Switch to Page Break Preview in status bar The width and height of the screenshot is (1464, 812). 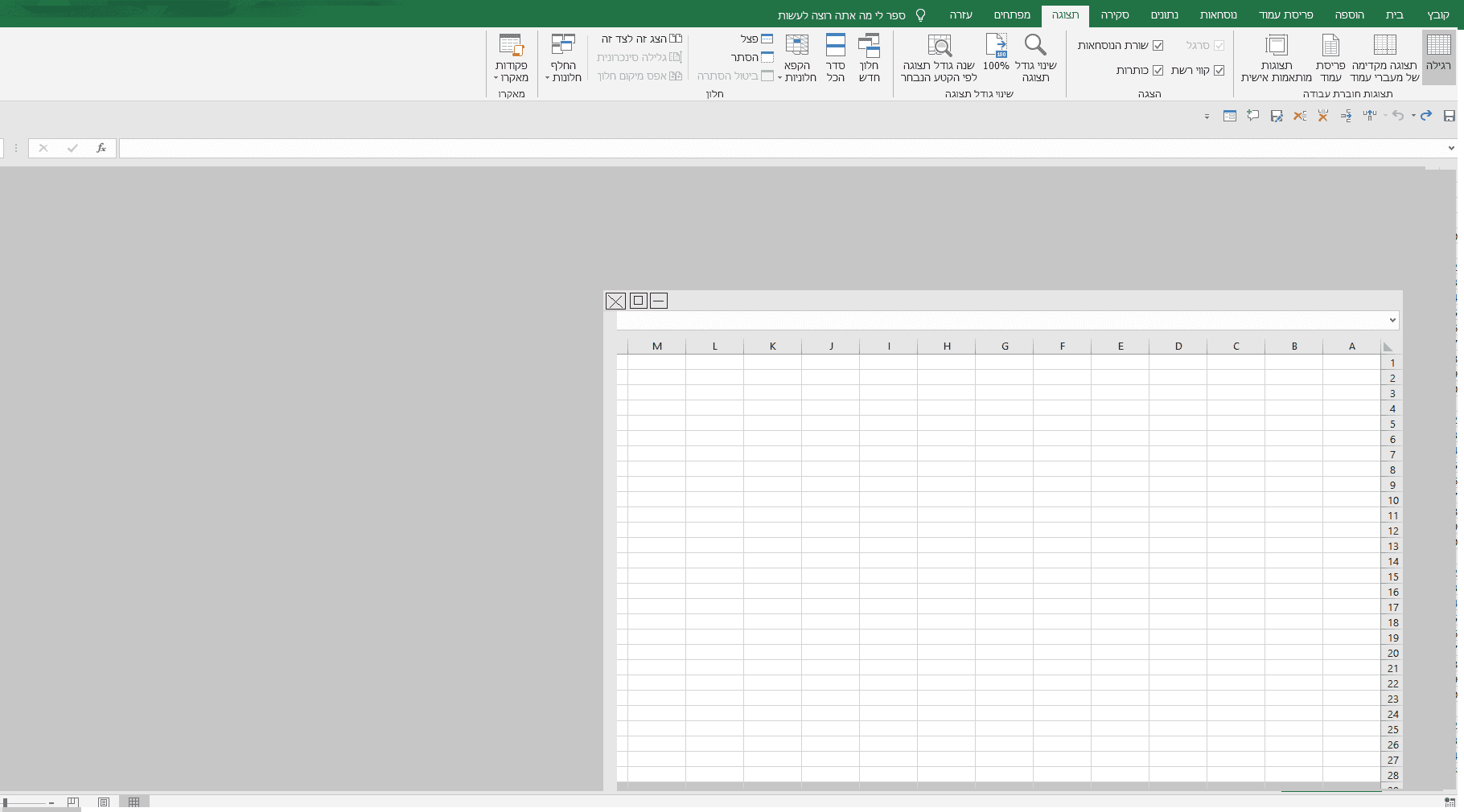pos(73,802)
